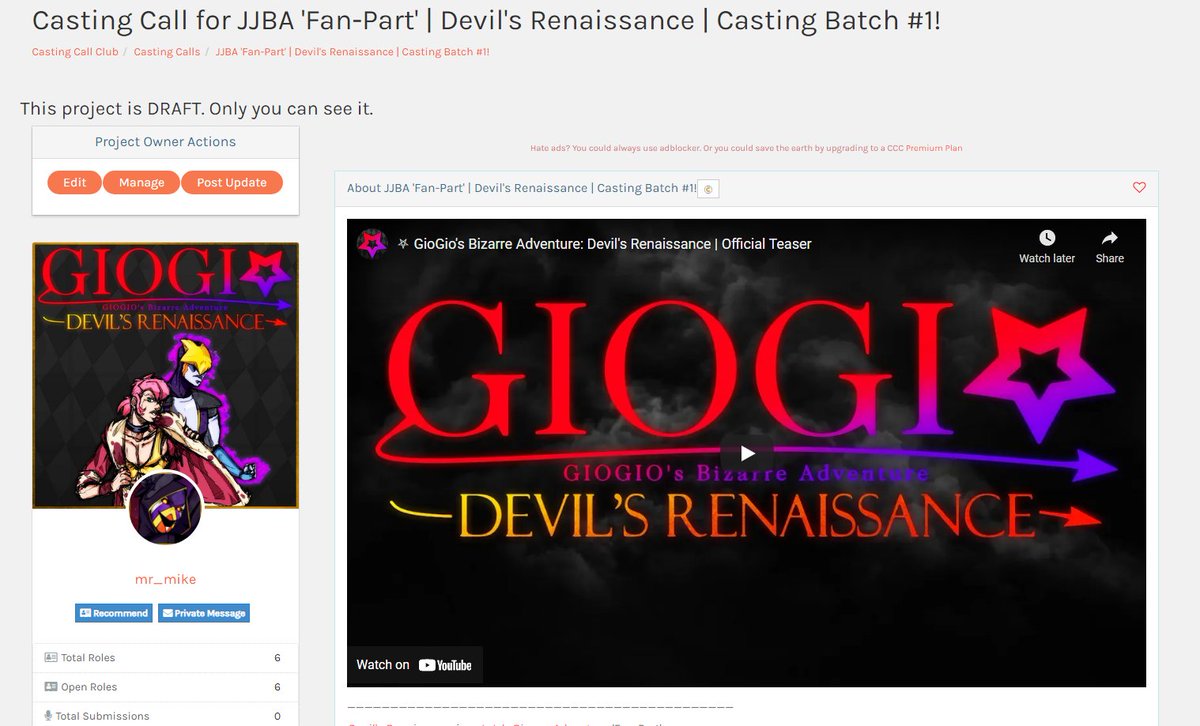Open current project breadcrumb link
1200x726 pixels.
353,52
